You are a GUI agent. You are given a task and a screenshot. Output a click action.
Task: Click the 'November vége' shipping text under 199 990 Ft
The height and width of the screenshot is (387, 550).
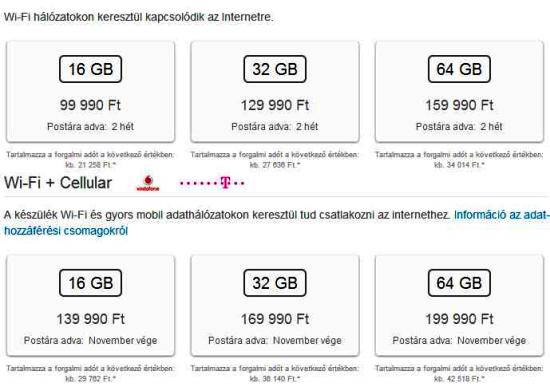(491, 340)
